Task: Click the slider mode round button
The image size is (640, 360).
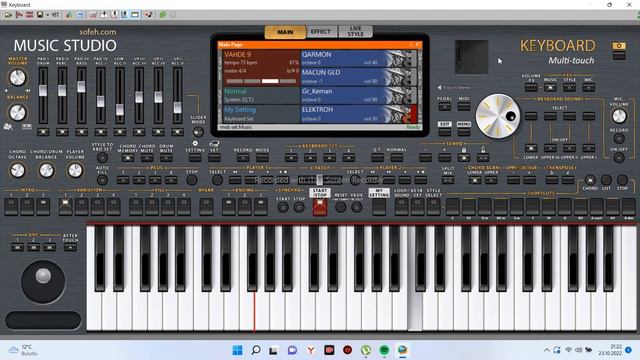Action: tap(198, 132)
